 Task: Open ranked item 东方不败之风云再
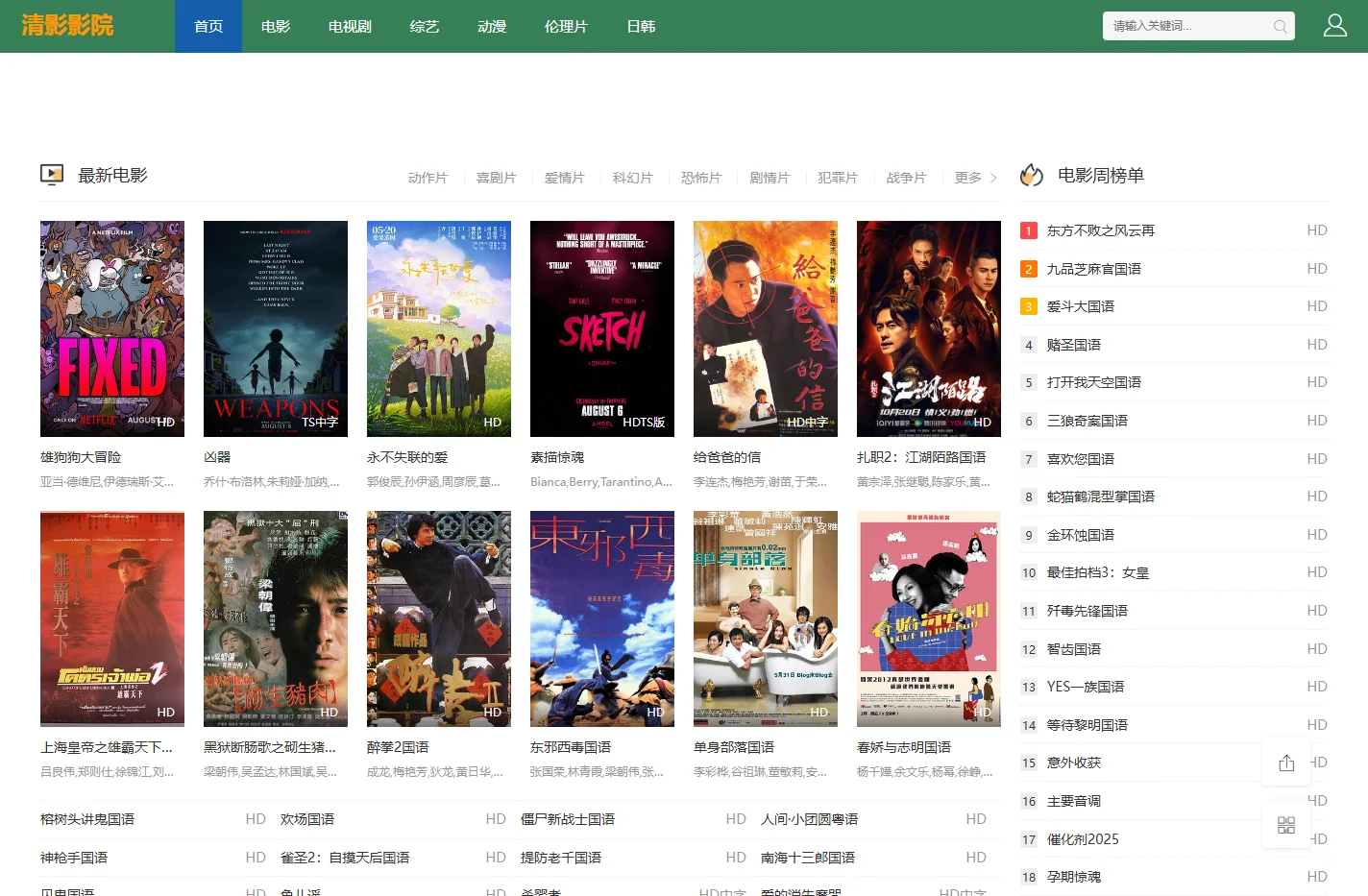(1101, 230)
